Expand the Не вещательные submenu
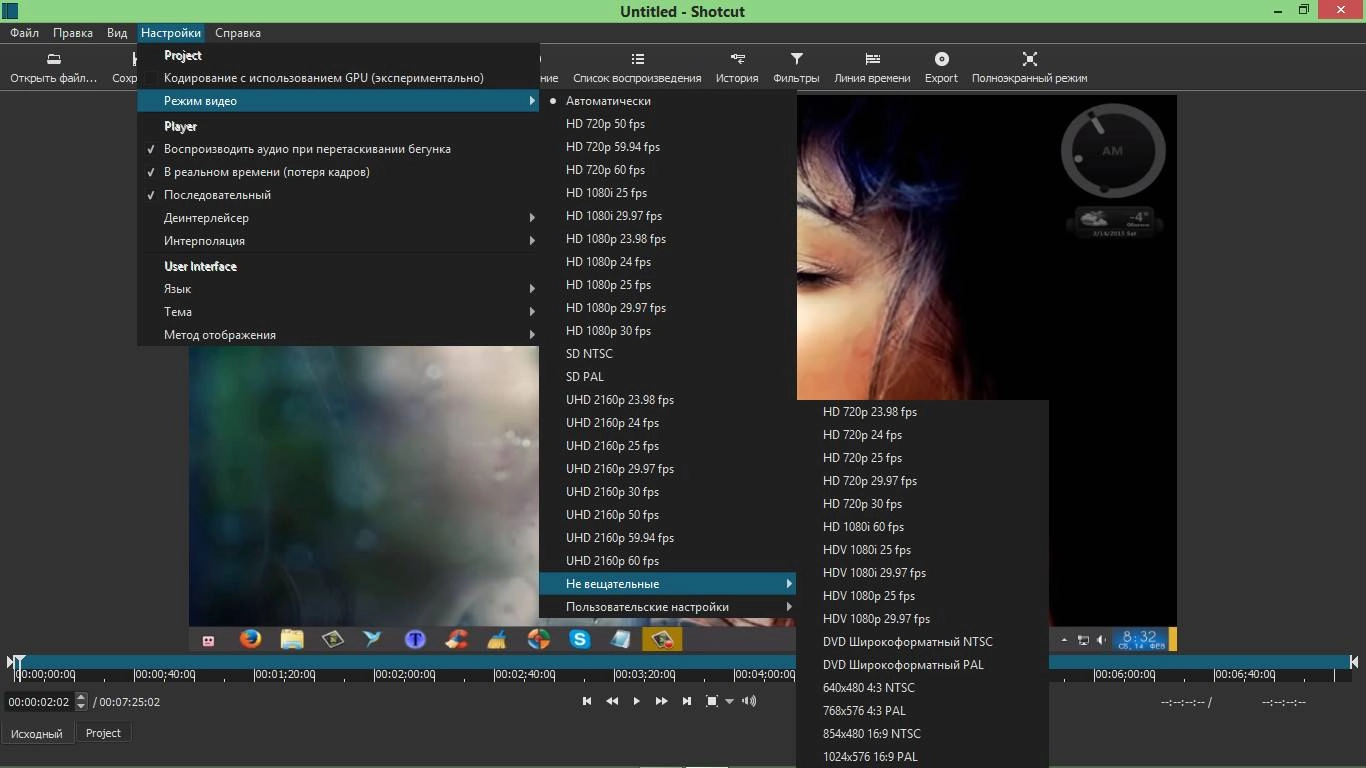Viewport: 1366px width, 768px height. (x=668, y=584)
